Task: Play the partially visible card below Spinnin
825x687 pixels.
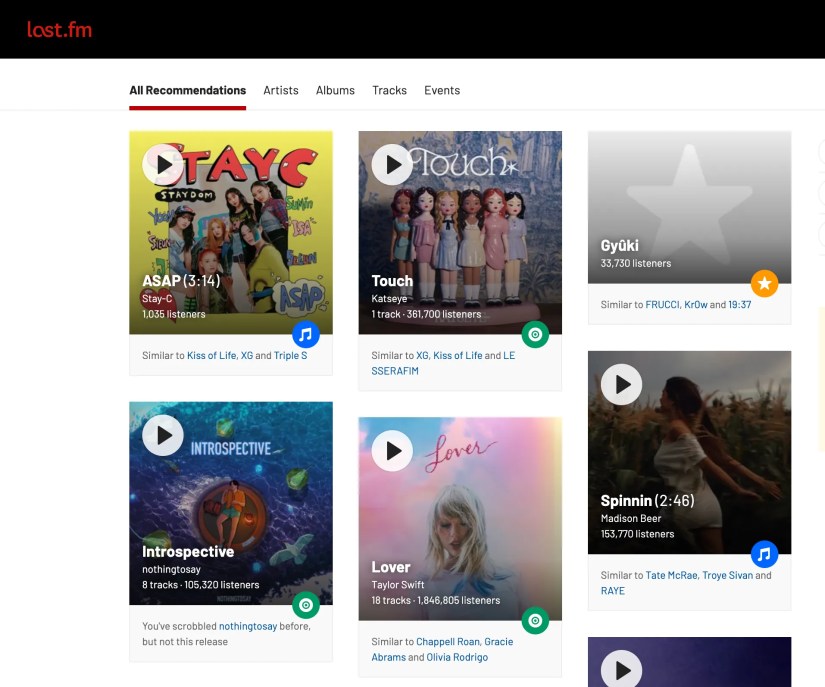Action: 621,670
